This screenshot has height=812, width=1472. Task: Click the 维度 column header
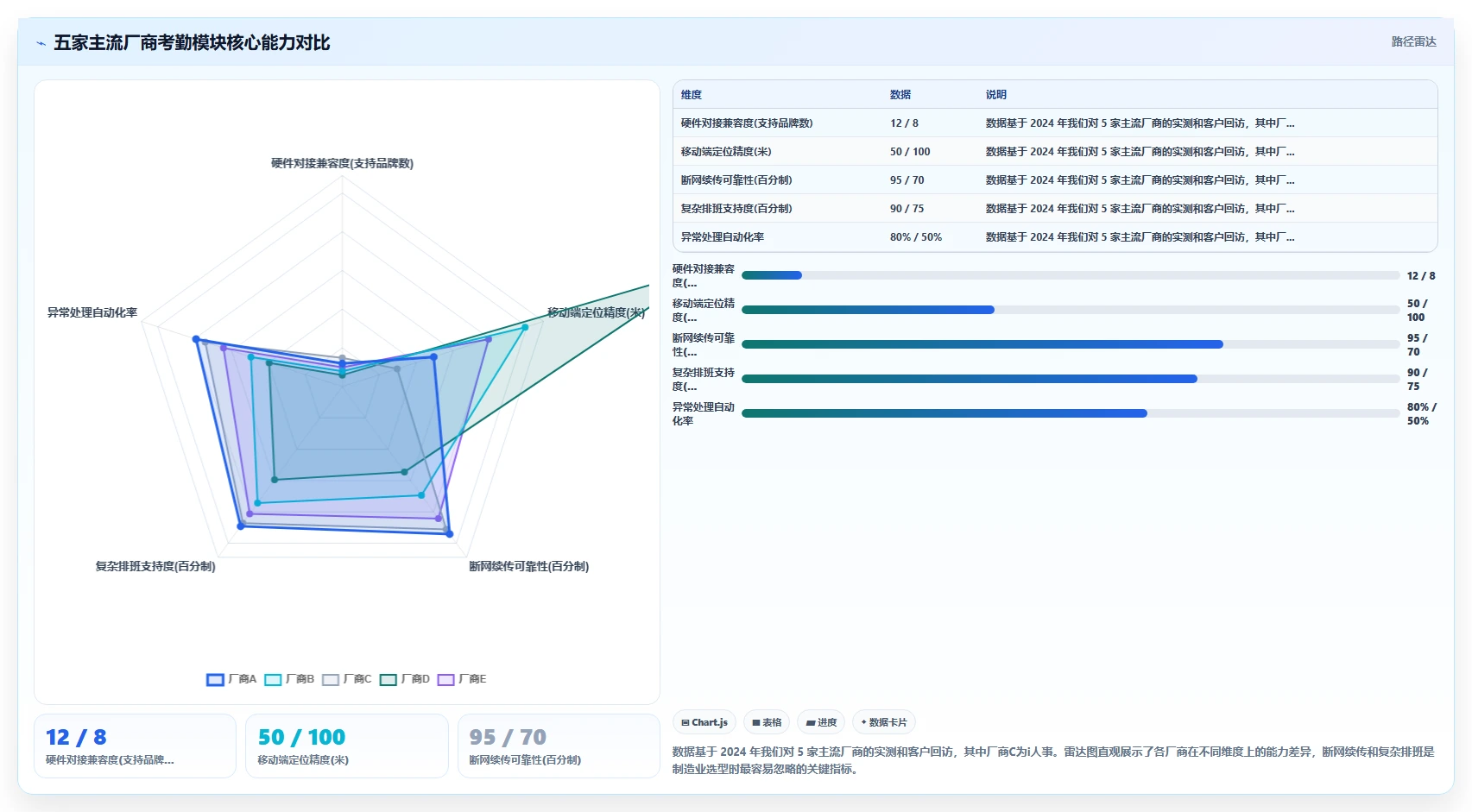coord(692,95)
